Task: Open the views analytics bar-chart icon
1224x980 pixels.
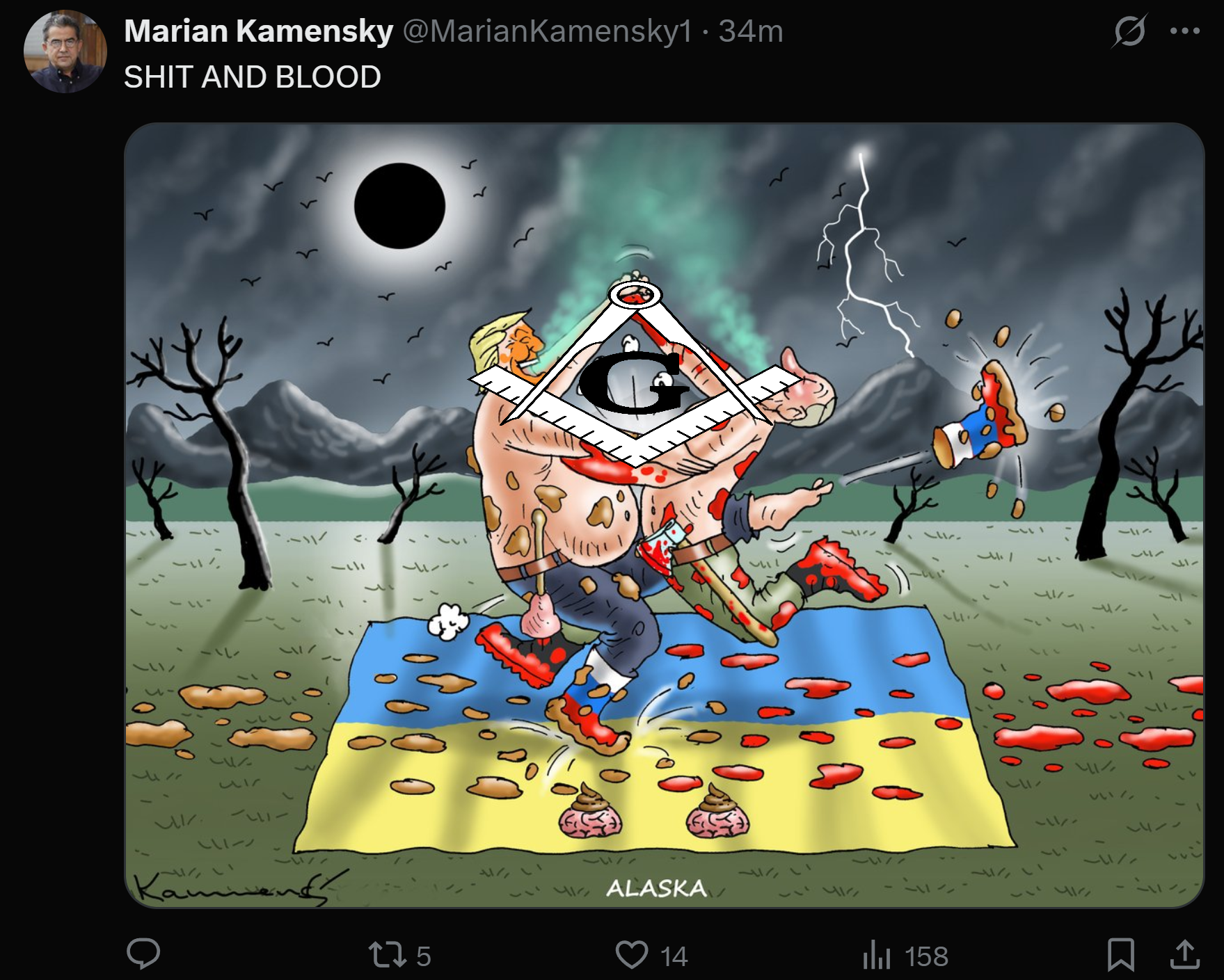Action: tap(876, 955)
